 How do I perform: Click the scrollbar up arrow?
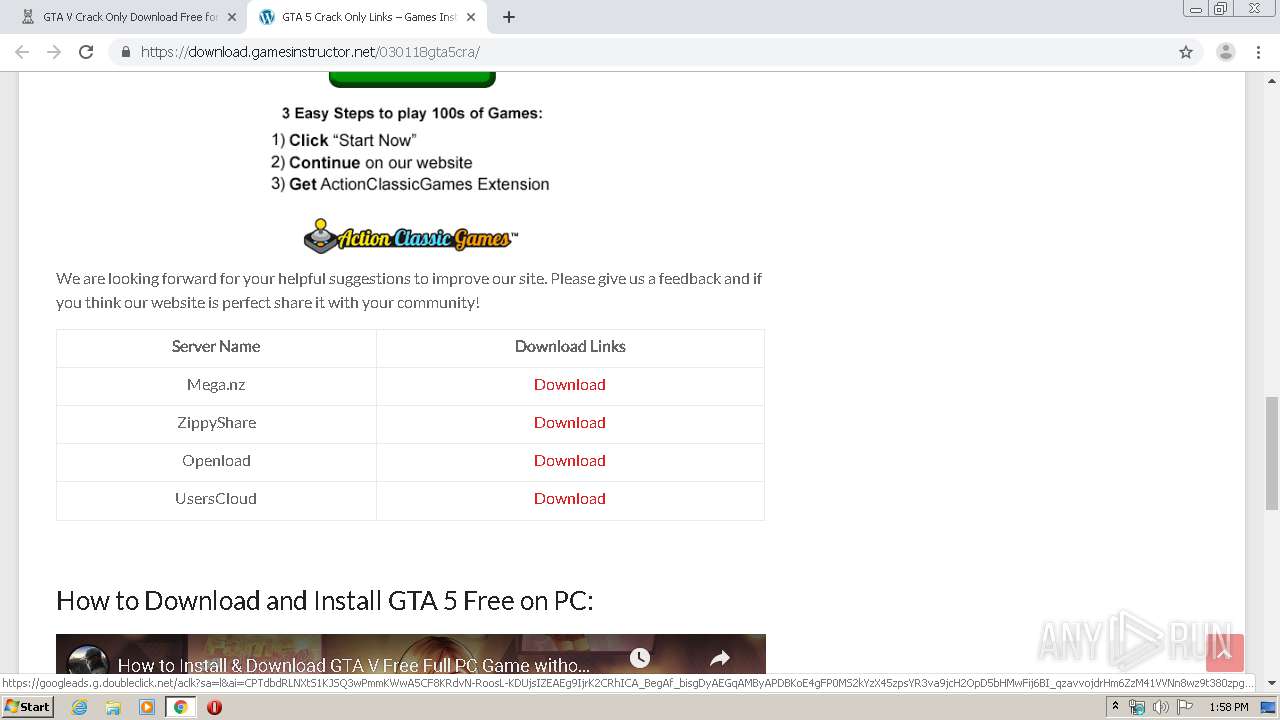[x=1272, y=79]
